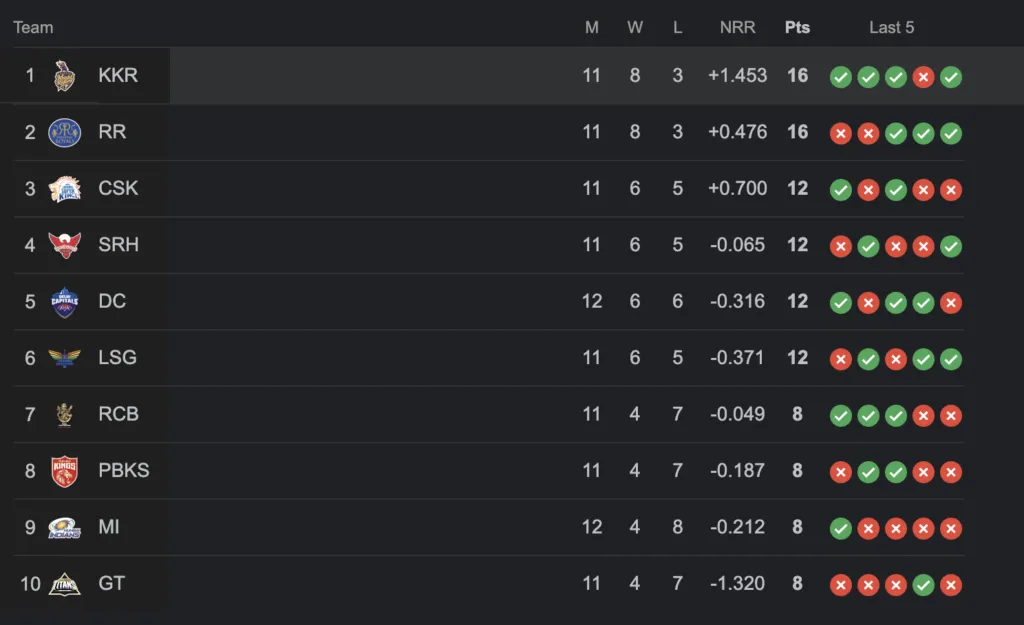Click the Delhi Capitals logo
The image size is (1024, 625).
pos(65,302)
